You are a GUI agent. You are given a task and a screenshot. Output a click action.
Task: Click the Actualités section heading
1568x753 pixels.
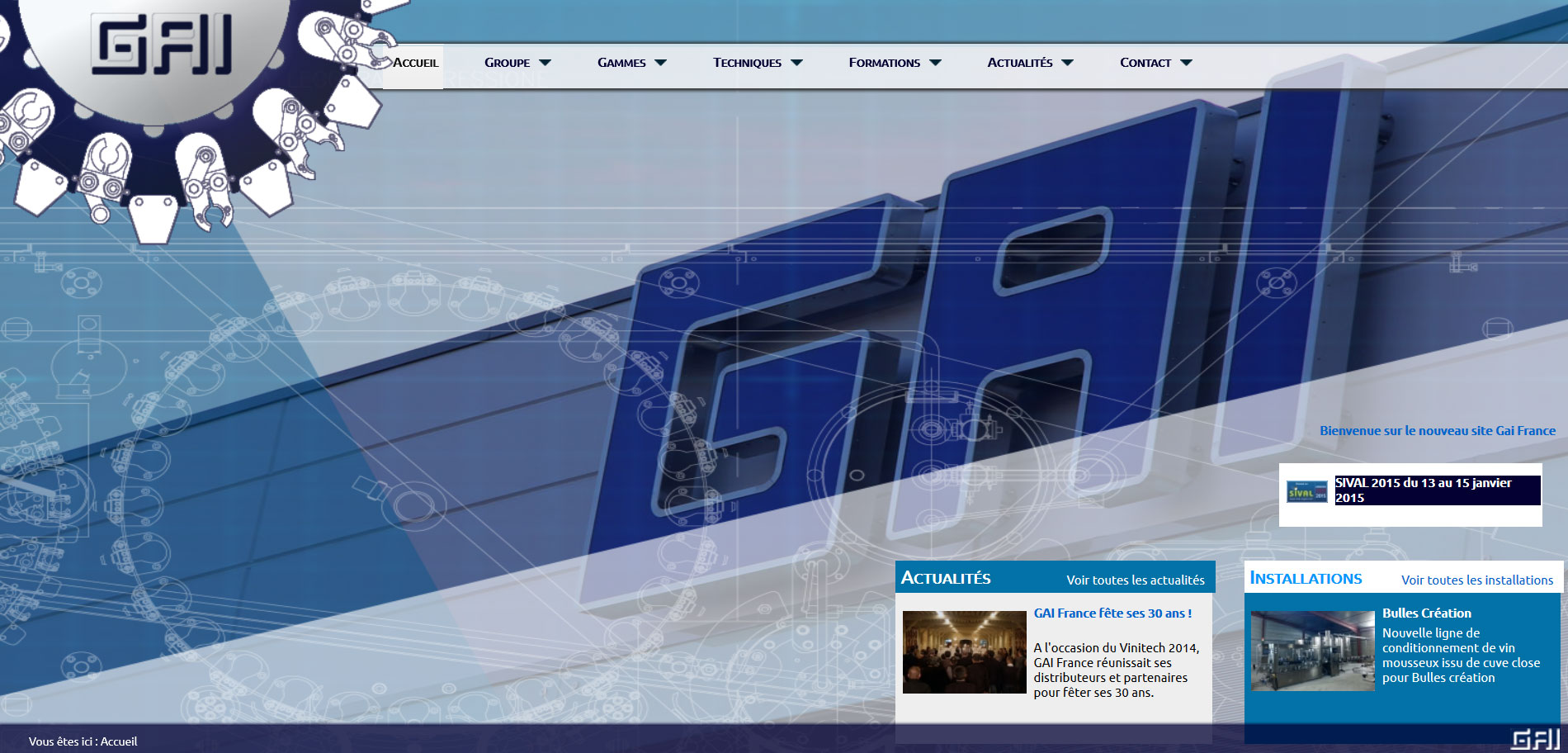[946, 578]
